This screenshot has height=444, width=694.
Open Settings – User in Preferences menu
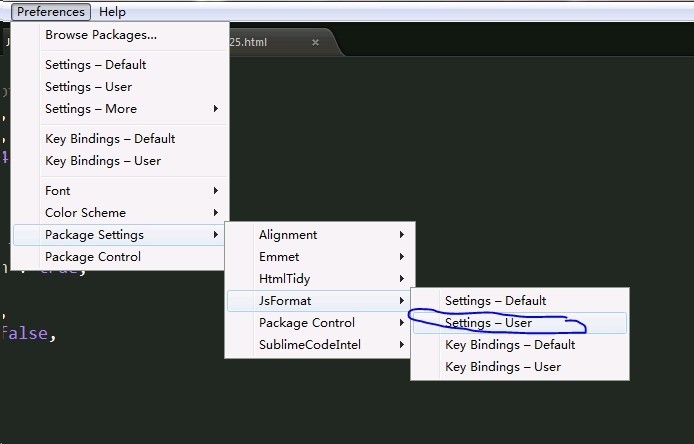[x=120, y=87]
